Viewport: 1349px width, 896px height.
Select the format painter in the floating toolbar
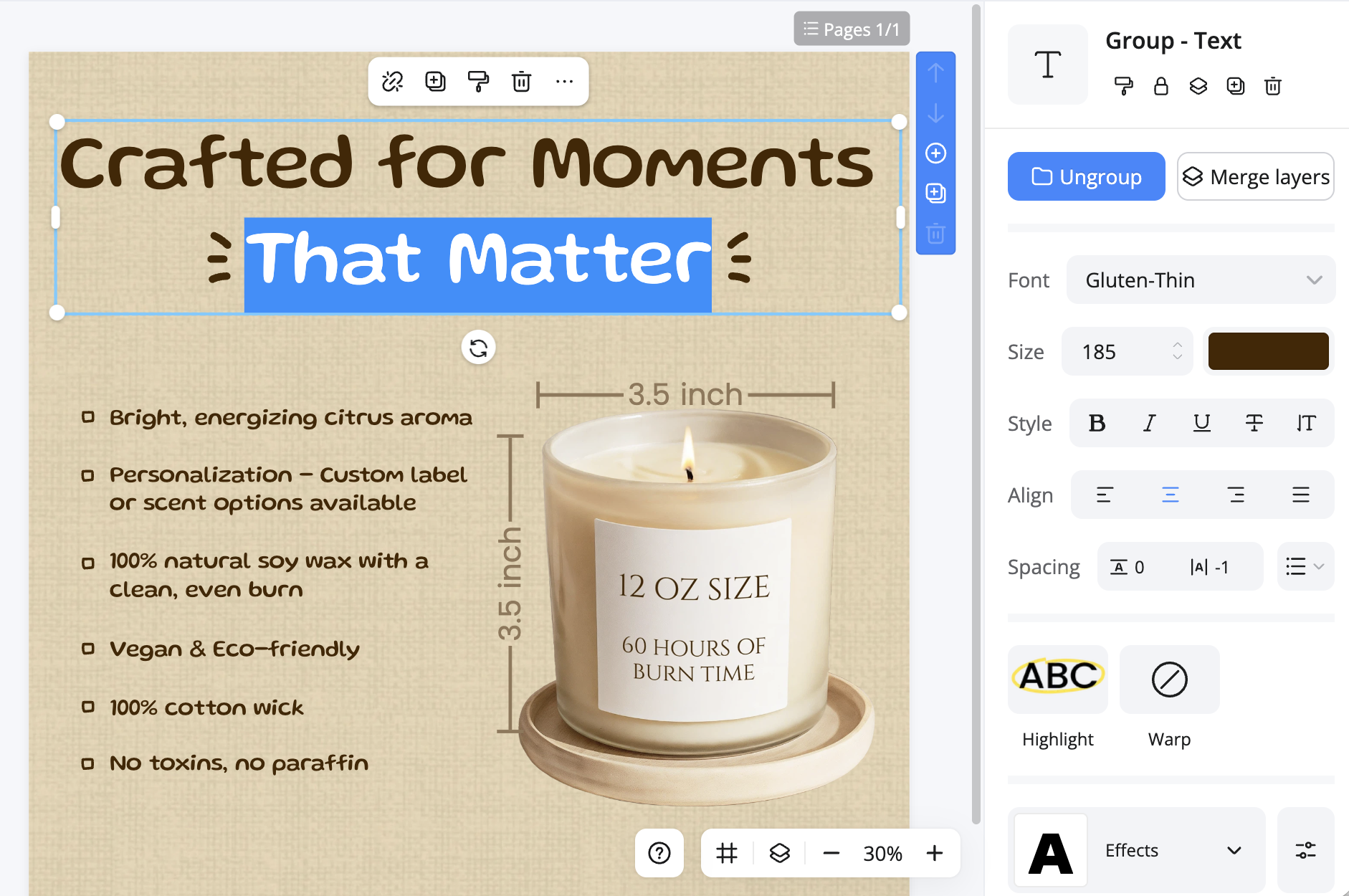click(479, 82)
